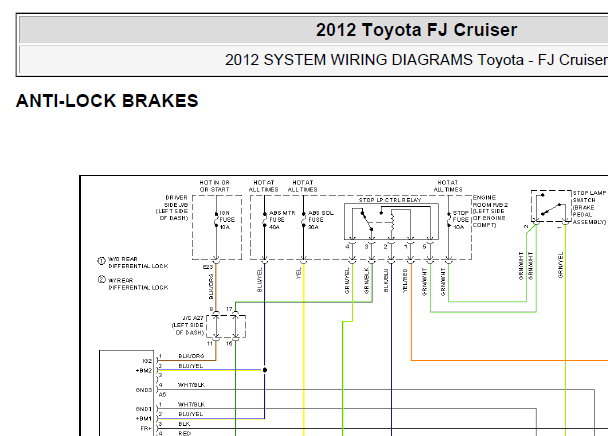
Task: Click the 'A5' connector label
Action: coord(162,394)
